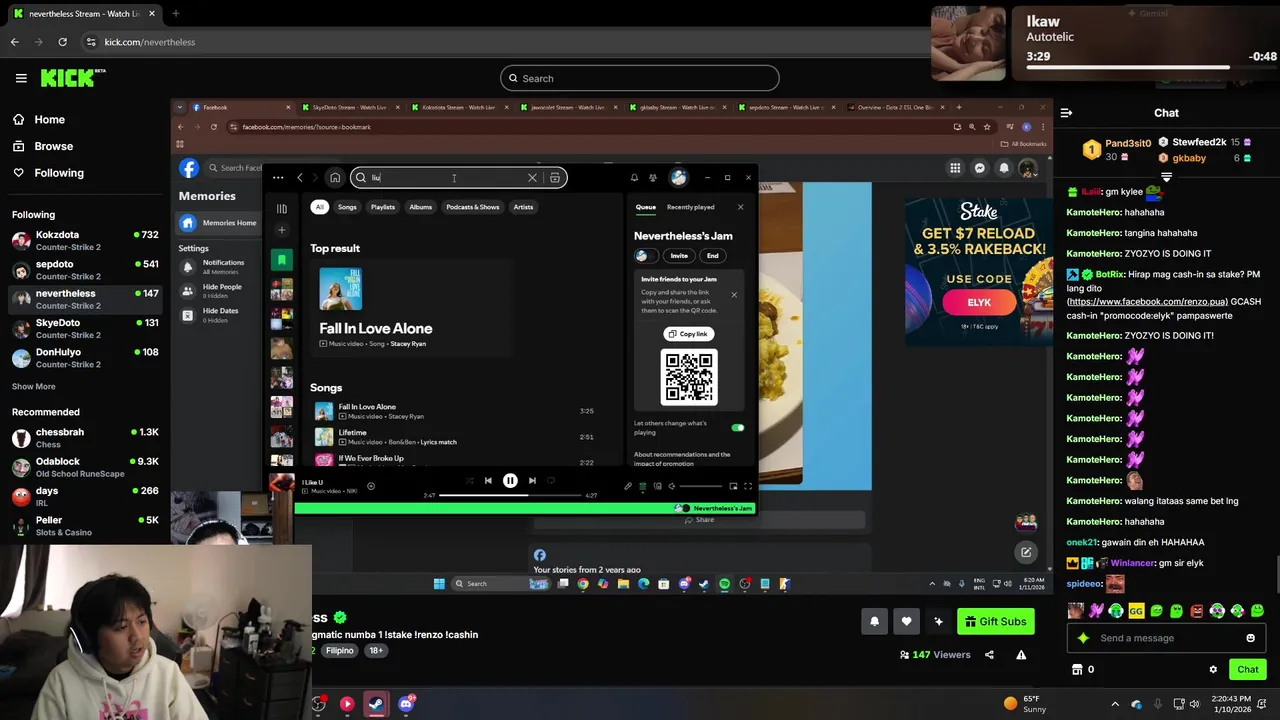Click End button in Nevertheless's Jam

click(x=713, y=256)
